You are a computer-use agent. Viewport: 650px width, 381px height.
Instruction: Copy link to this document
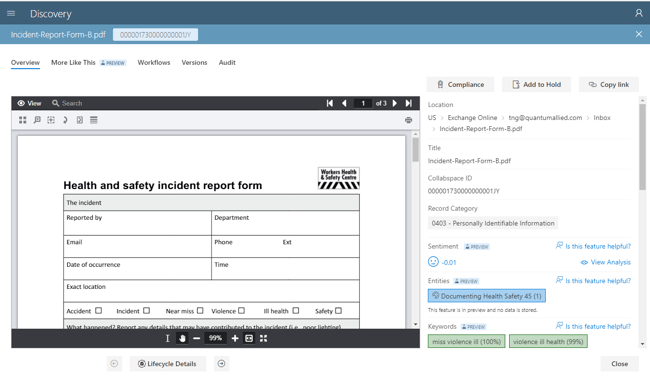[609, 85]
